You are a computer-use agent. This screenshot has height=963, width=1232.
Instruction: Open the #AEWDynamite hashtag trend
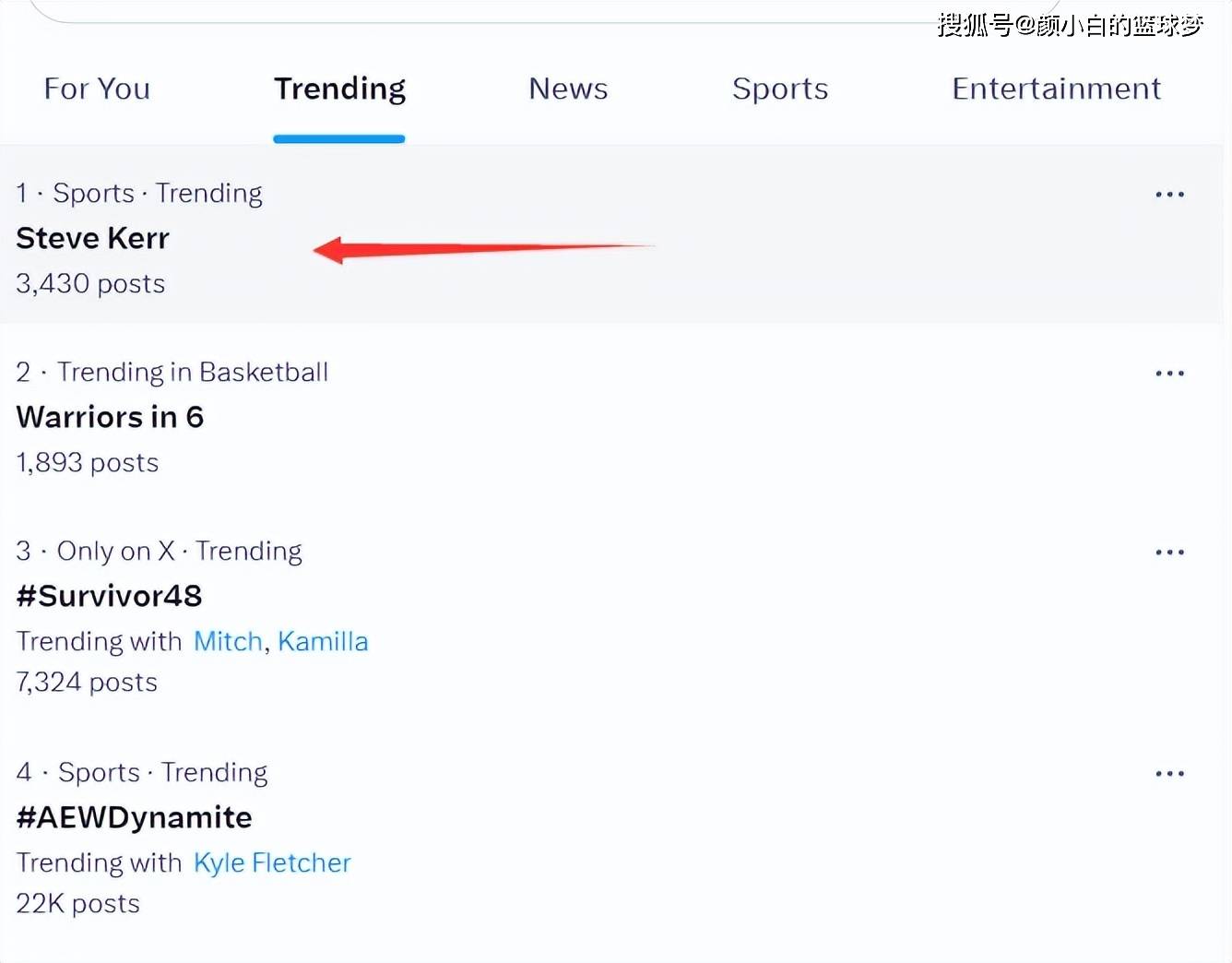(134, 817)
